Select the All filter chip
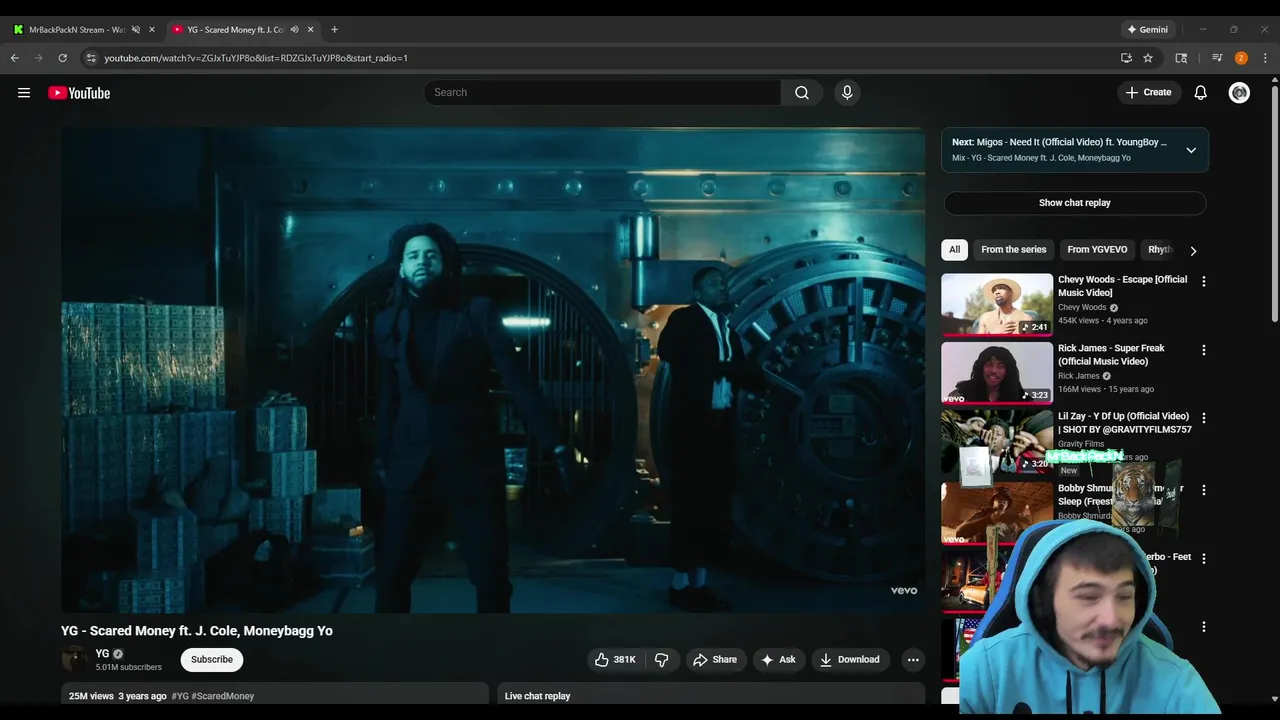The width and height of the screenshot is (1280, 720). (x=955, y=250)
